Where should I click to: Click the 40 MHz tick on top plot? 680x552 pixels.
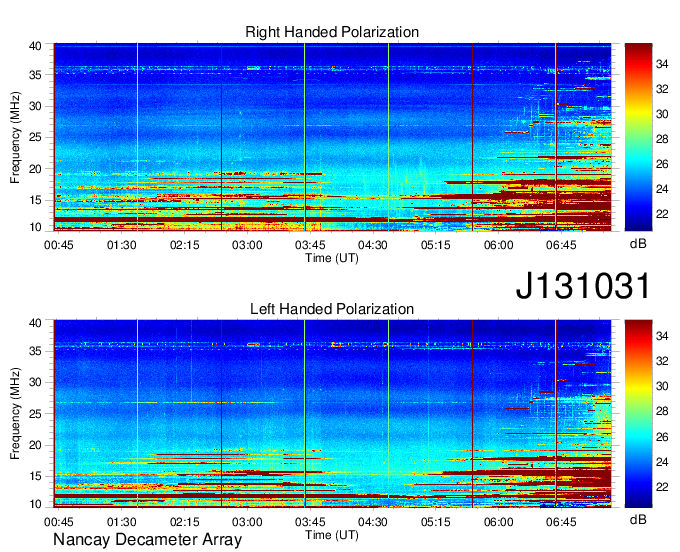(x=35, y=46)
